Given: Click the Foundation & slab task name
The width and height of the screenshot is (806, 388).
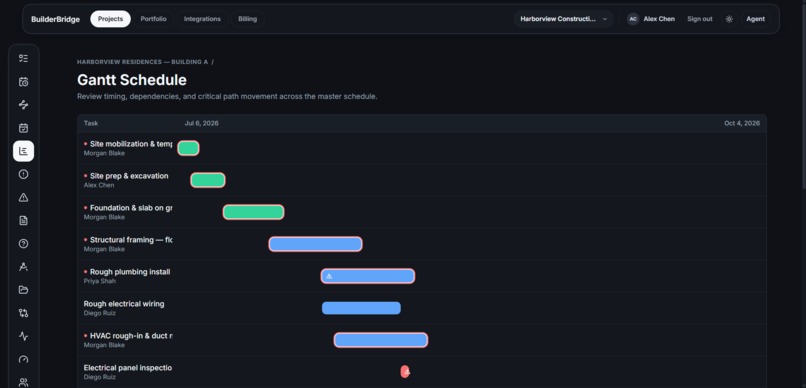Looking at the screenshot, I should point(131,208).
